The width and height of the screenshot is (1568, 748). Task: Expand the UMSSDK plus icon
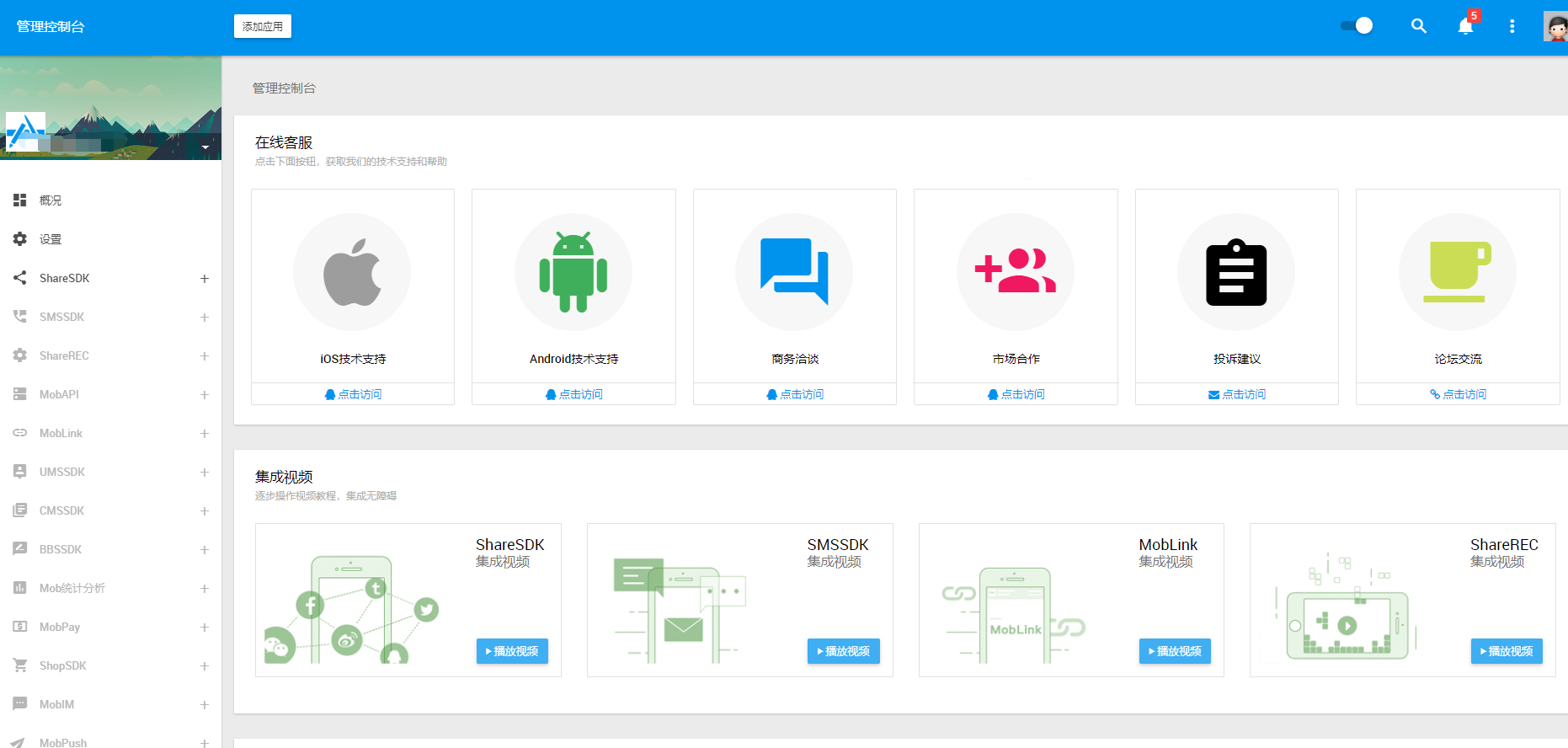pyautogui.click(x=204, y=472)
